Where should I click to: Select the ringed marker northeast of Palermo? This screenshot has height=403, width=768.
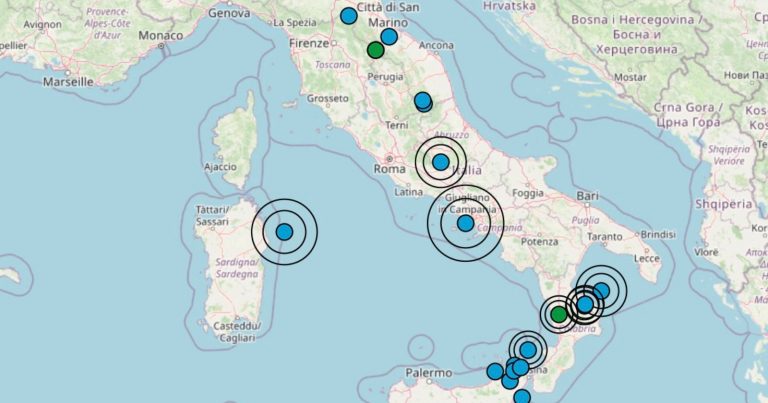click(527, 350)
